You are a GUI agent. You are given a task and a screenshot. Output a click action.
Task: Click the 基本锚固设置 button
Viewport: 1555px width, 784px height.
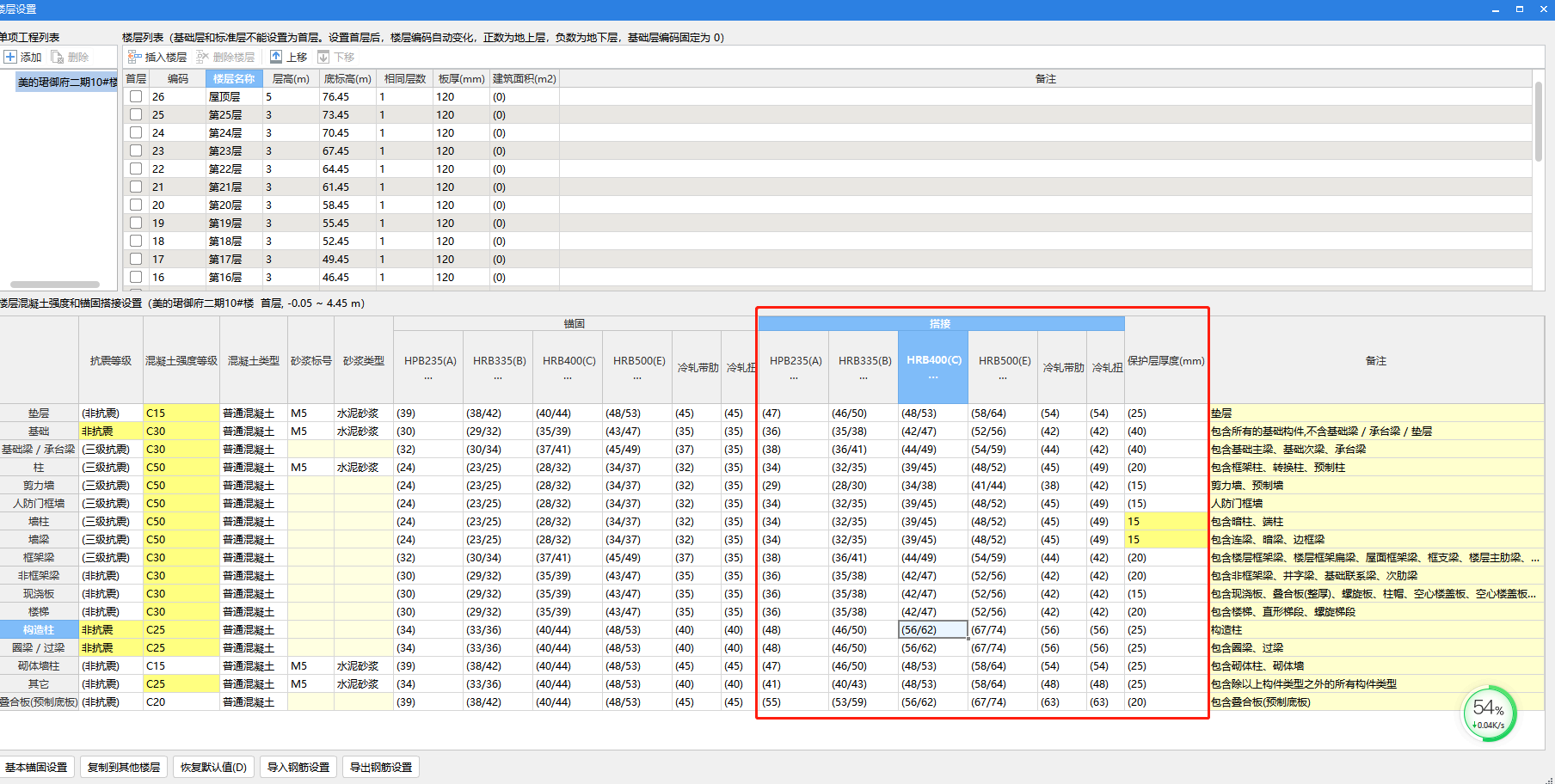pyautogui.click(x=36, y=767)
